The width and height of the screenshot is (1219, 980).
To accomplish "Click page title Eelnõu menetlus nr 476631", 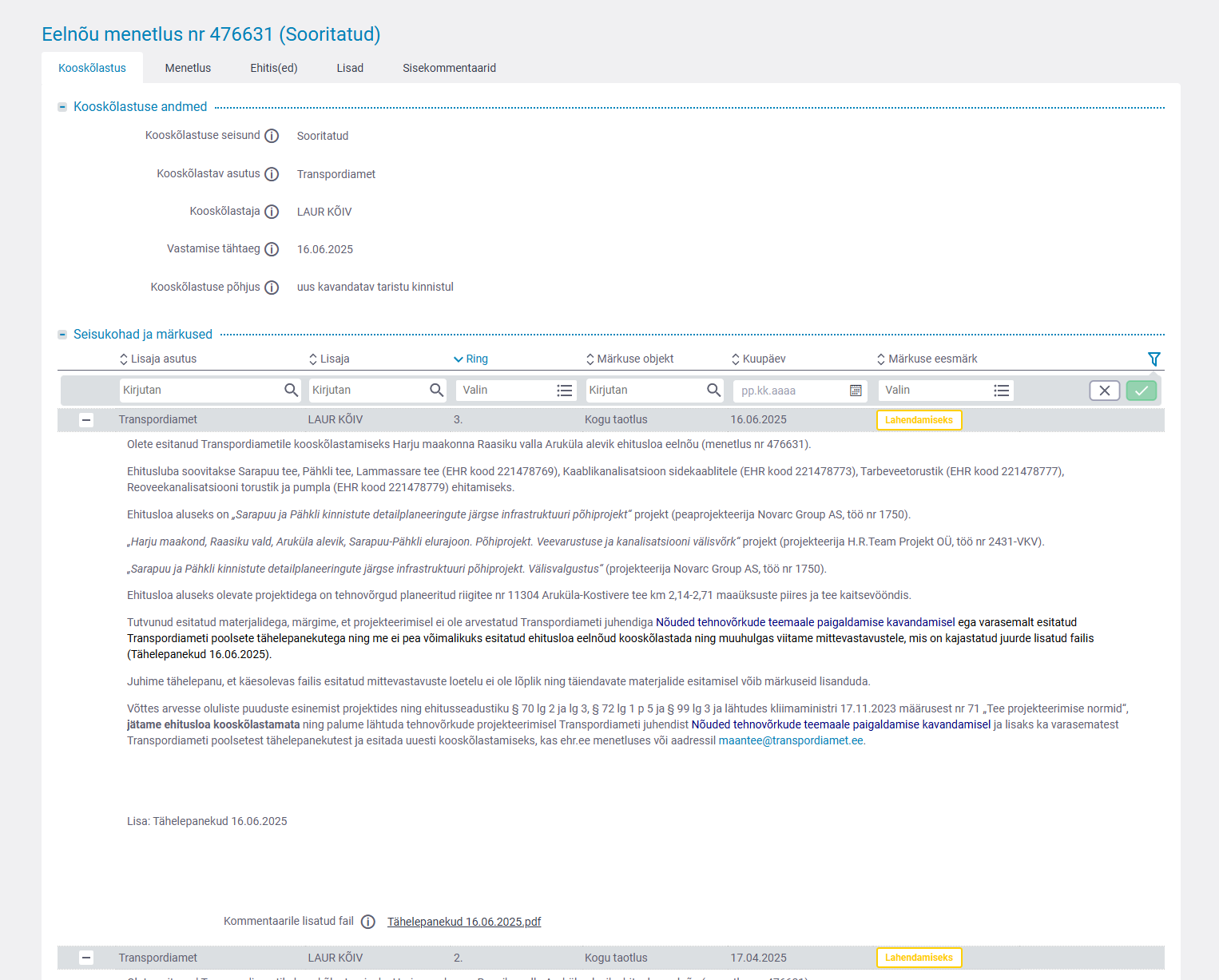I will [x=211, y=34].
